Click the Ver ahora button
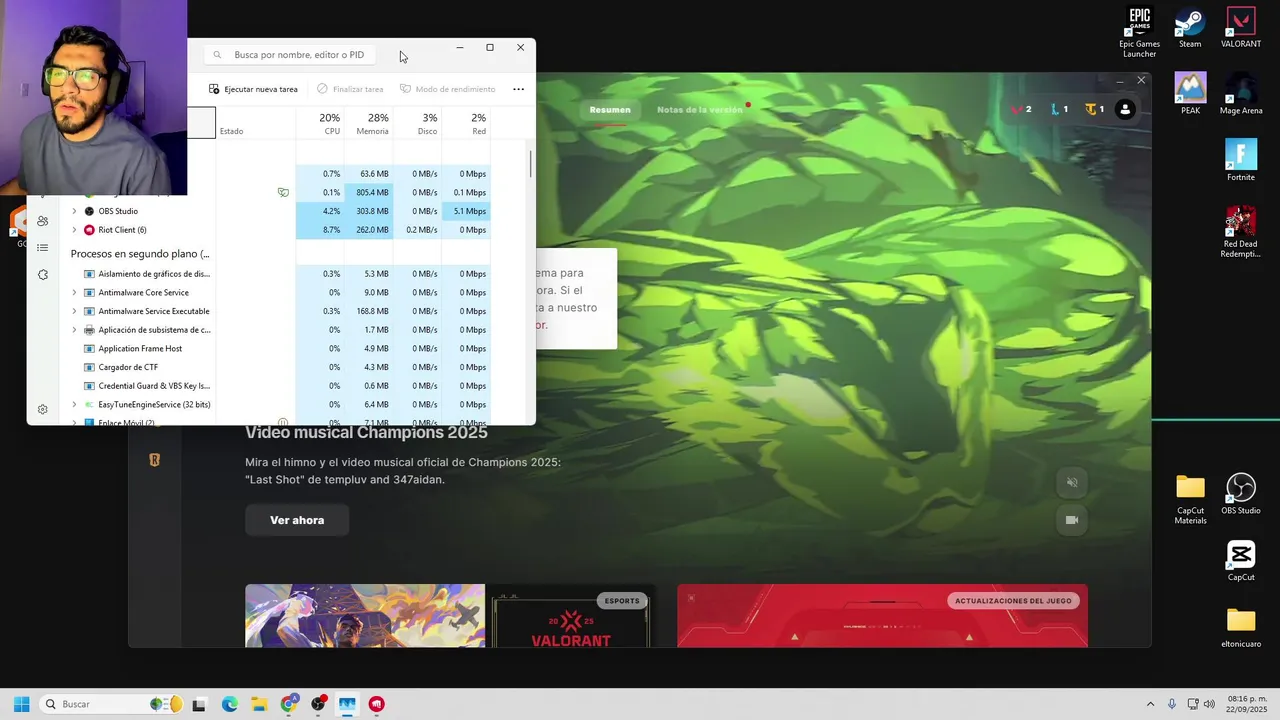1280x720 pixels. [x=297, y=520]
